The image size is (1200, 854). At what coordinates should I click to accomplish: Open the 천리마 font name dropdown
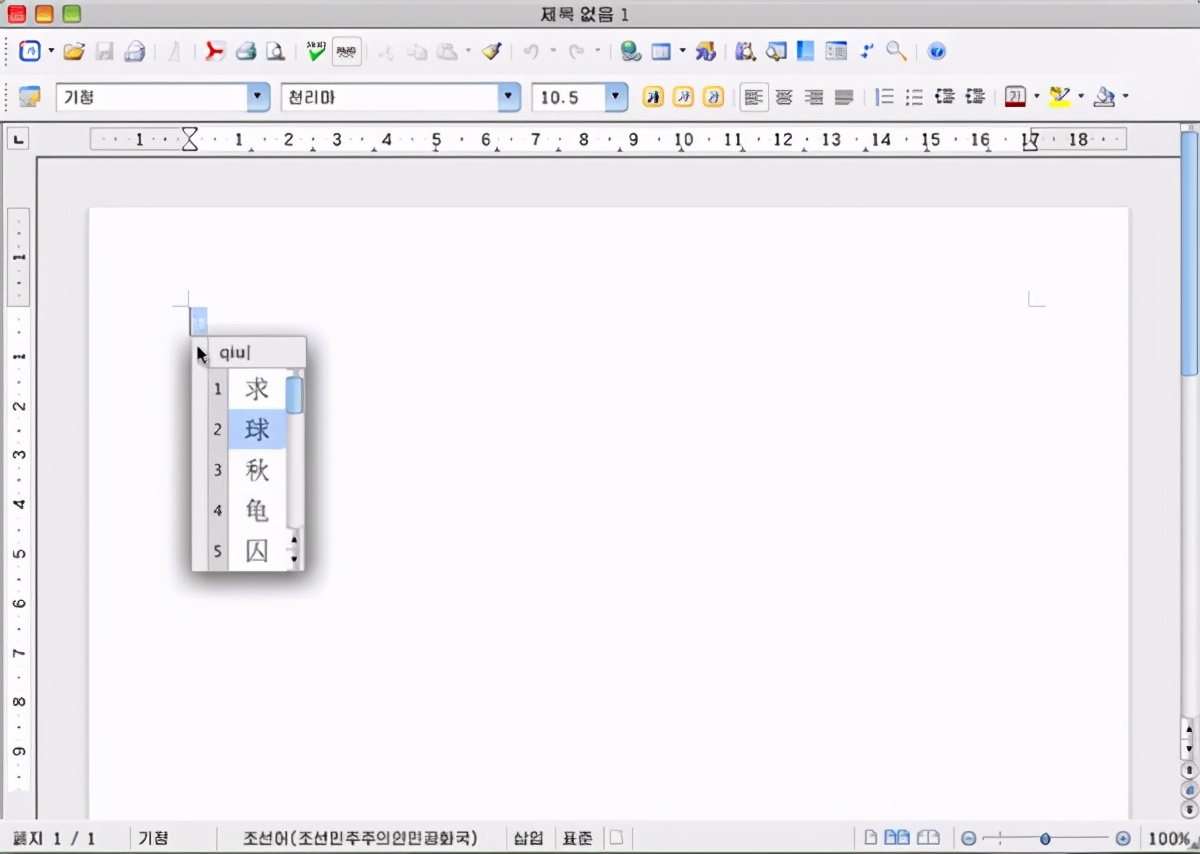point(509,97)
